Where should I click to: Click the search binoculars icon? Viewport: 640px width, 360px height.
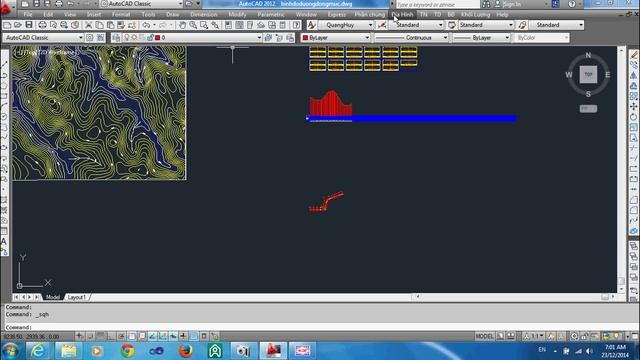tap(486, 4)
